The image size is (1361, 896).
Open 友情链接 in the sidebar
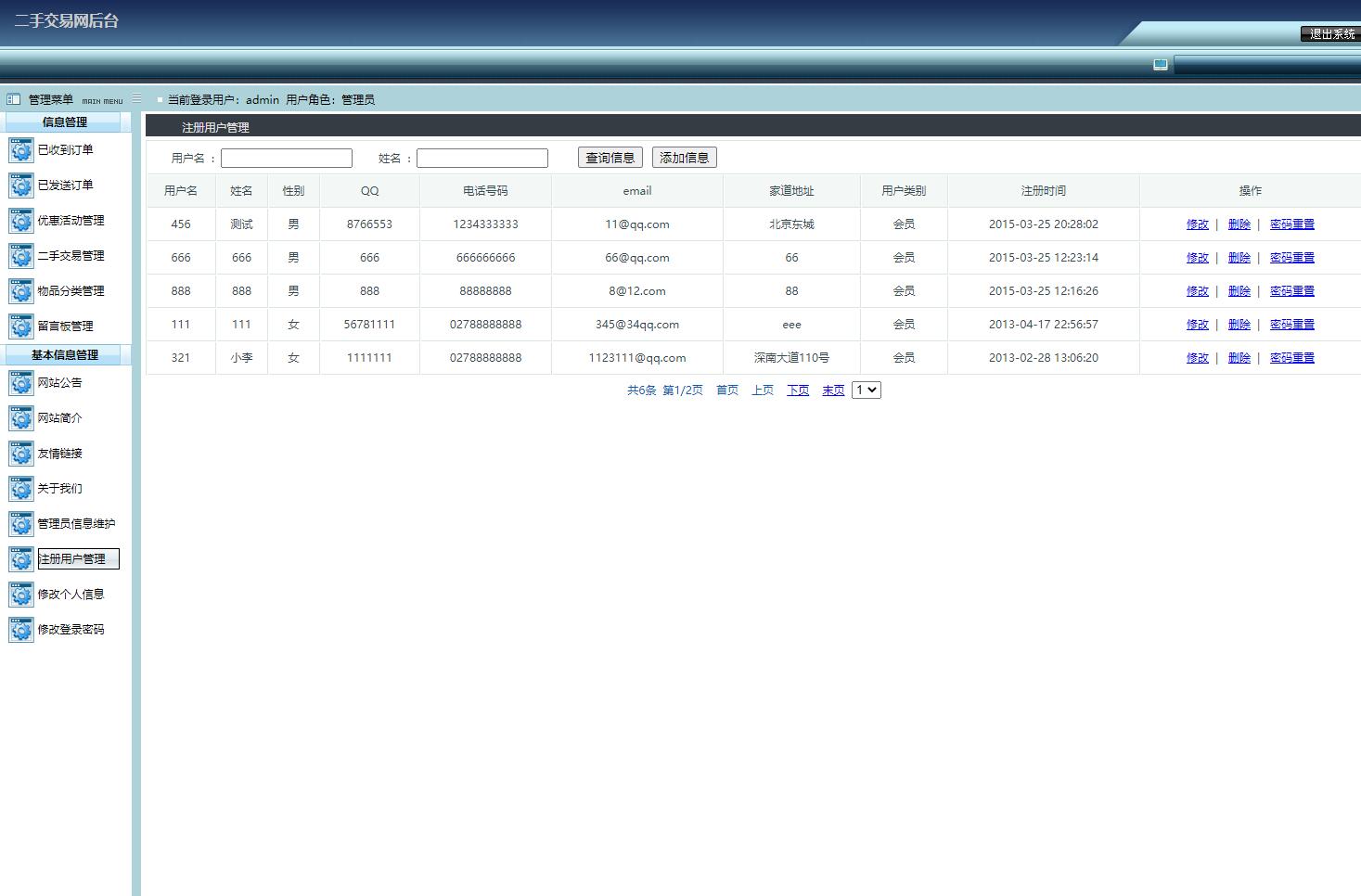click(59, 453)
